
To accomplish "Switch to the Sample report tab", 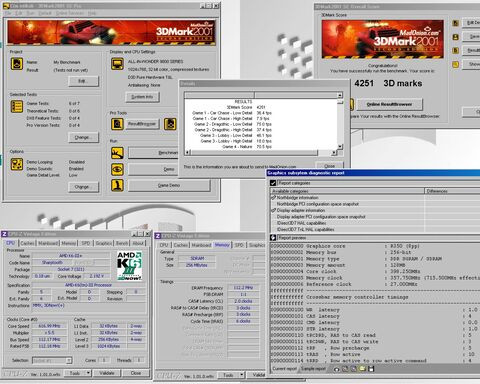I will click(313, 369).
